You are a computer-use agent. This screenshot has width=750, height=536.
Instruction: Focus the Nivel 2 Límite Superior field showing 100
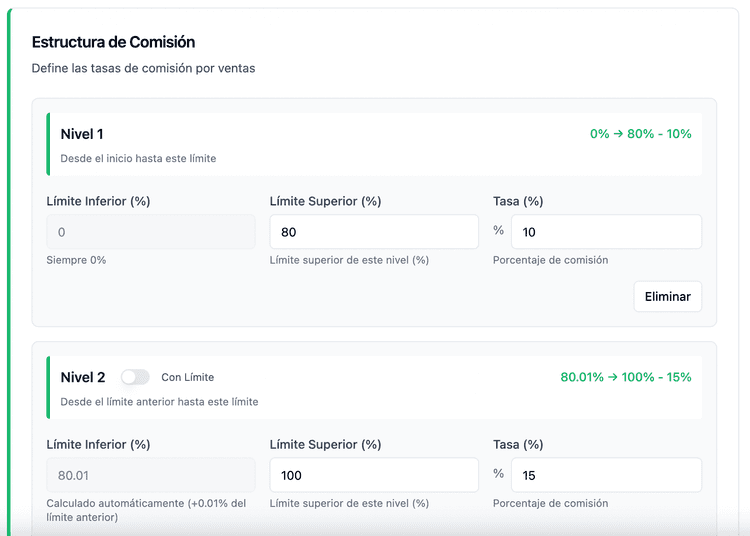pos(374,475)
